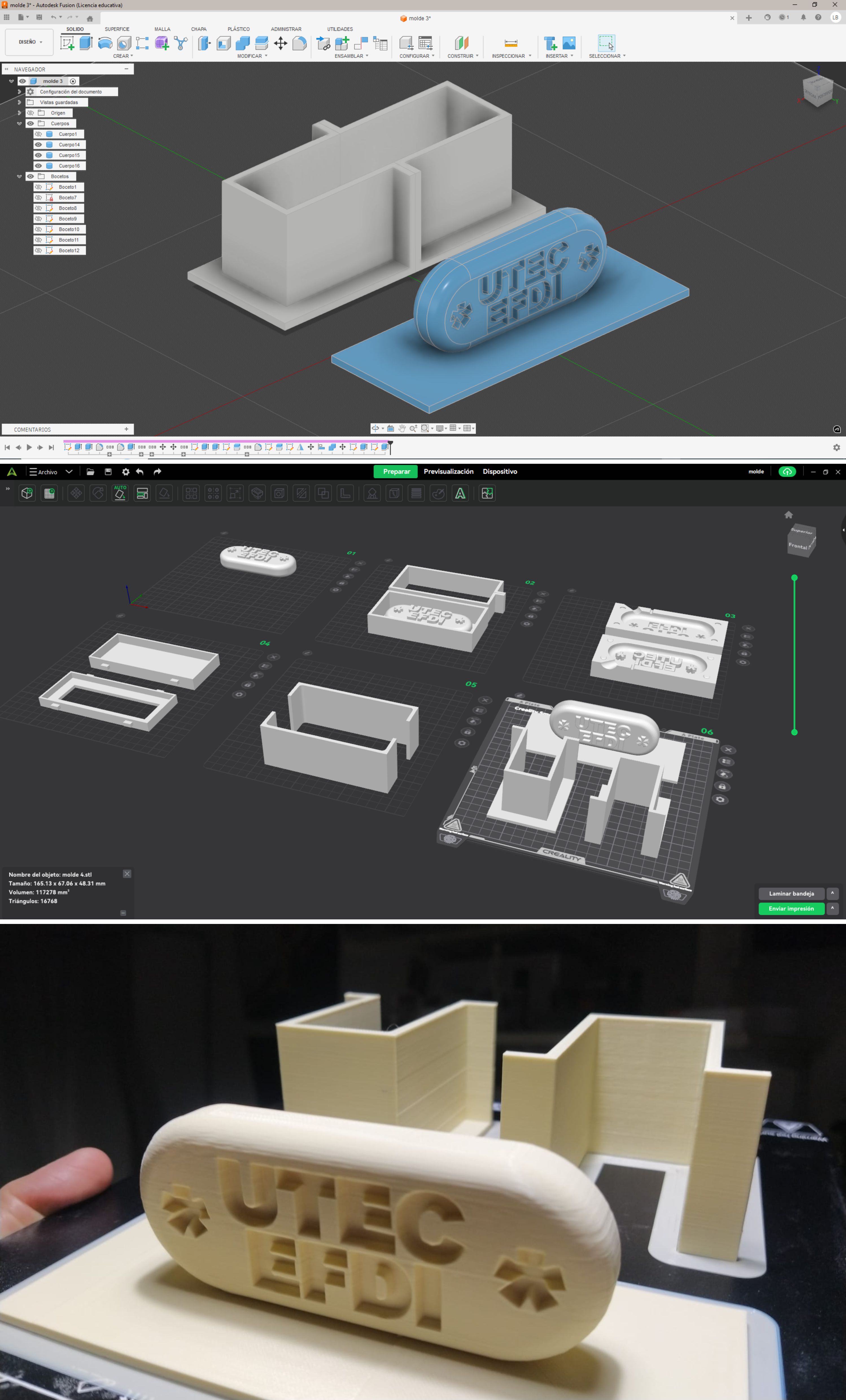Viewport: 846px width, 1400px height.
Task: Click the green vertical layer slider top handle
Action: (794, 578)
